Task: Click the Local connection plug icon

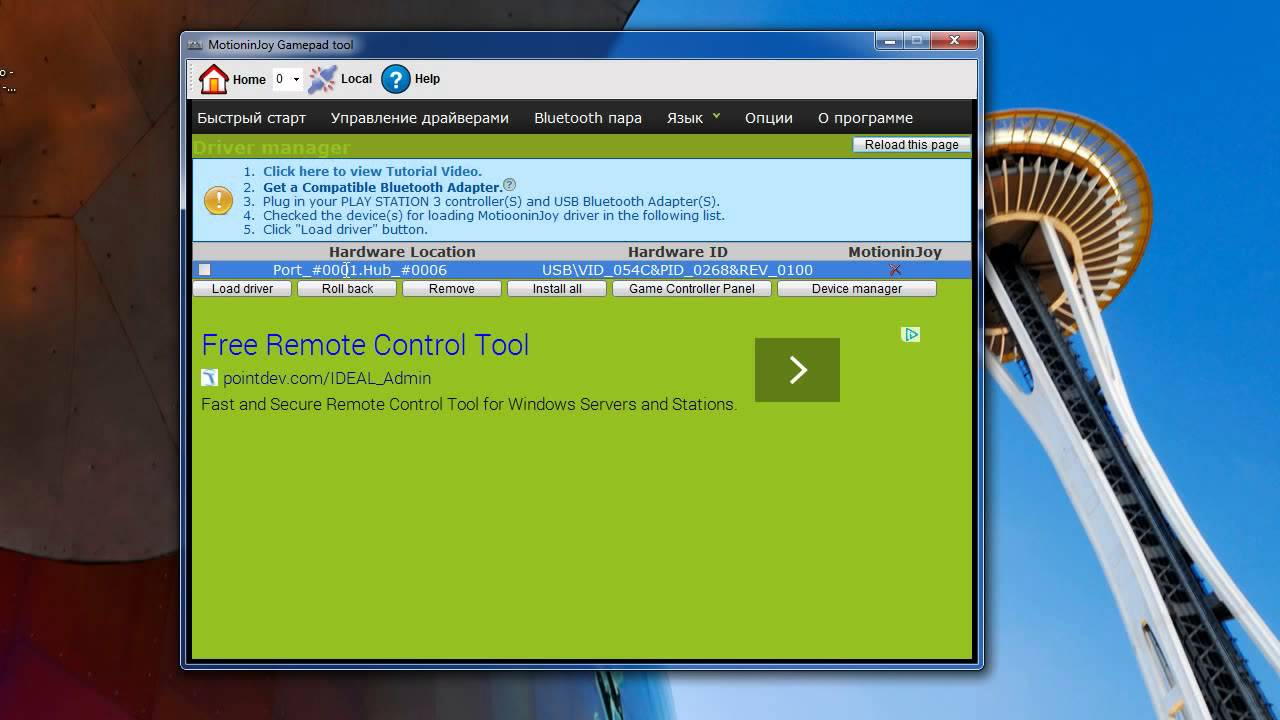Action: click(x=322, y=79)
